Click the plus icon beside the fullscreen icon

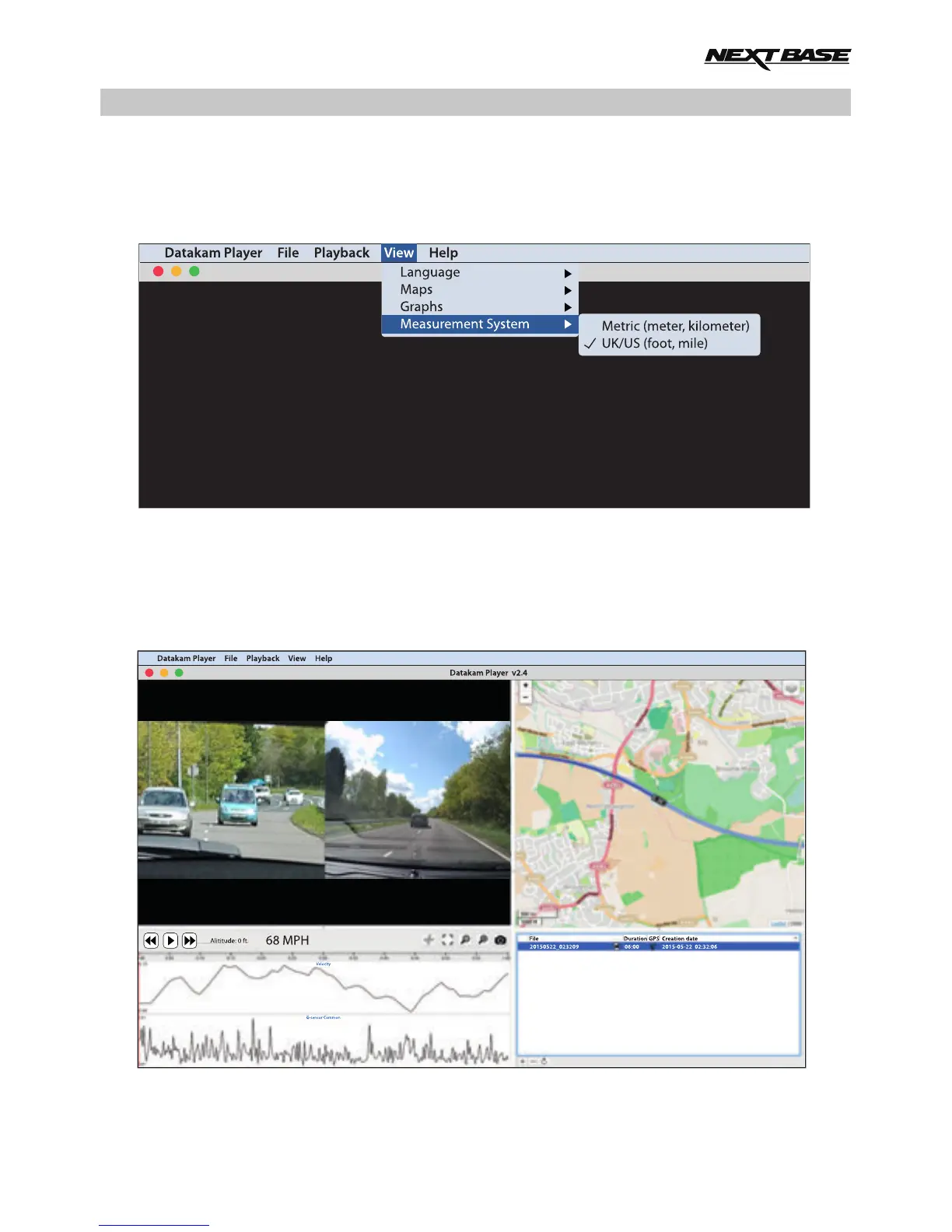click(x=429, y=940)
